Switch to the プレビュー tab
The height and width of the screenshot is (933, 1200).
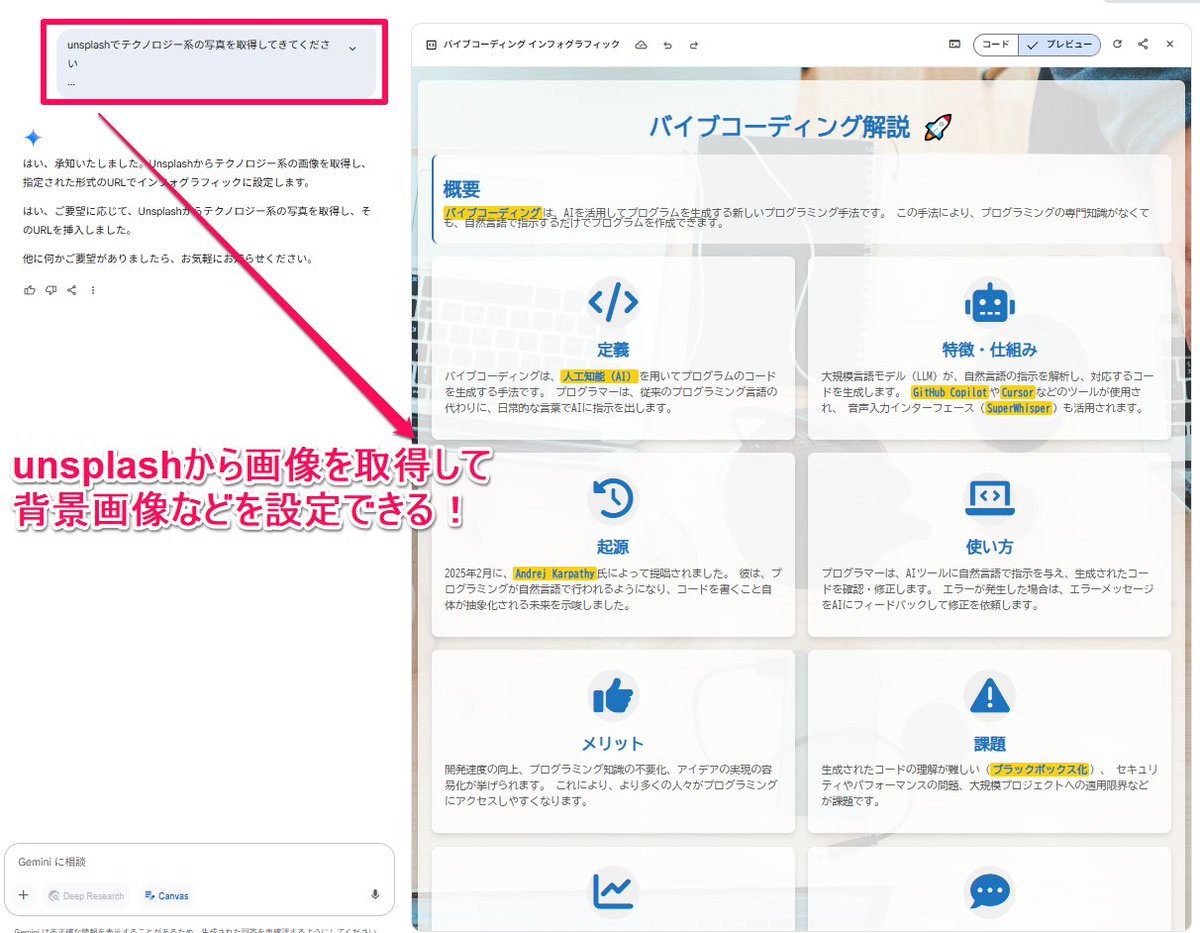pyautogui.click(x=1060, y=45)
